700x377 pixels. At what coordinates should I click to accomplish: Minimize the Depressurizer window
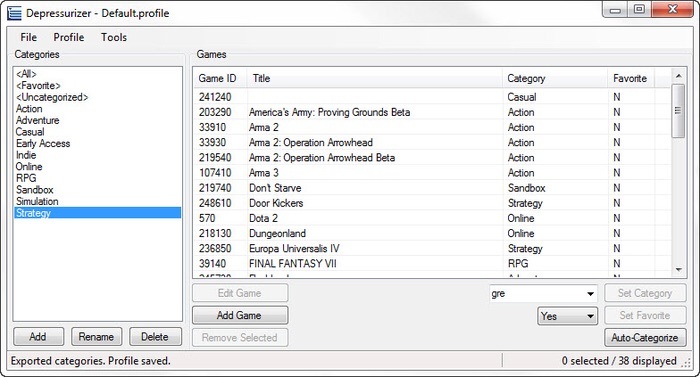(x=616, y=9)
